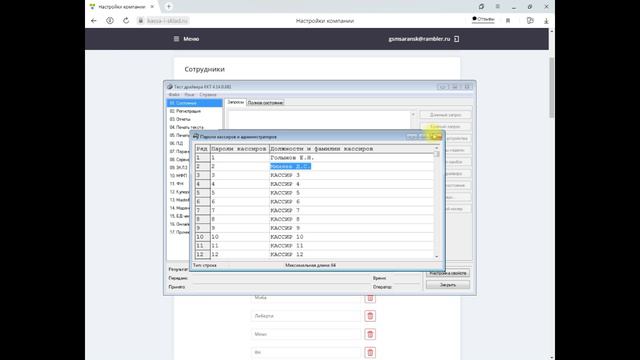Switch to the Запросы tab
The image size is (640, 360).
[236, 102]
